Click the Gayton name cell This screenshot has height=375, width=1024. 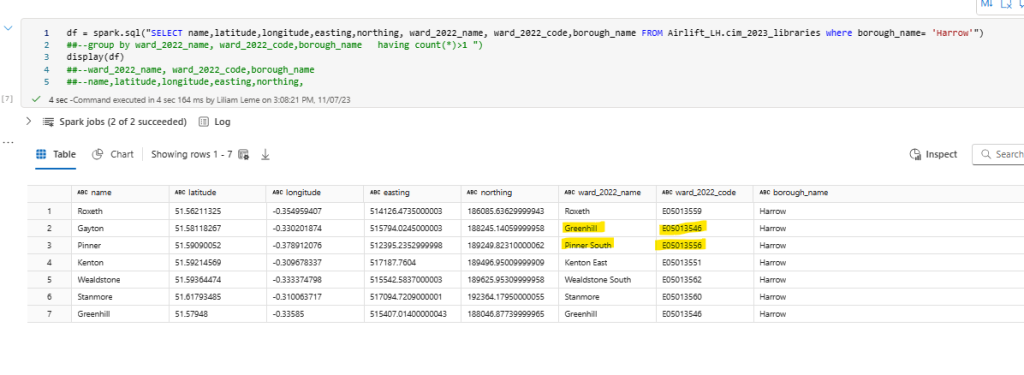coord(120,228)
